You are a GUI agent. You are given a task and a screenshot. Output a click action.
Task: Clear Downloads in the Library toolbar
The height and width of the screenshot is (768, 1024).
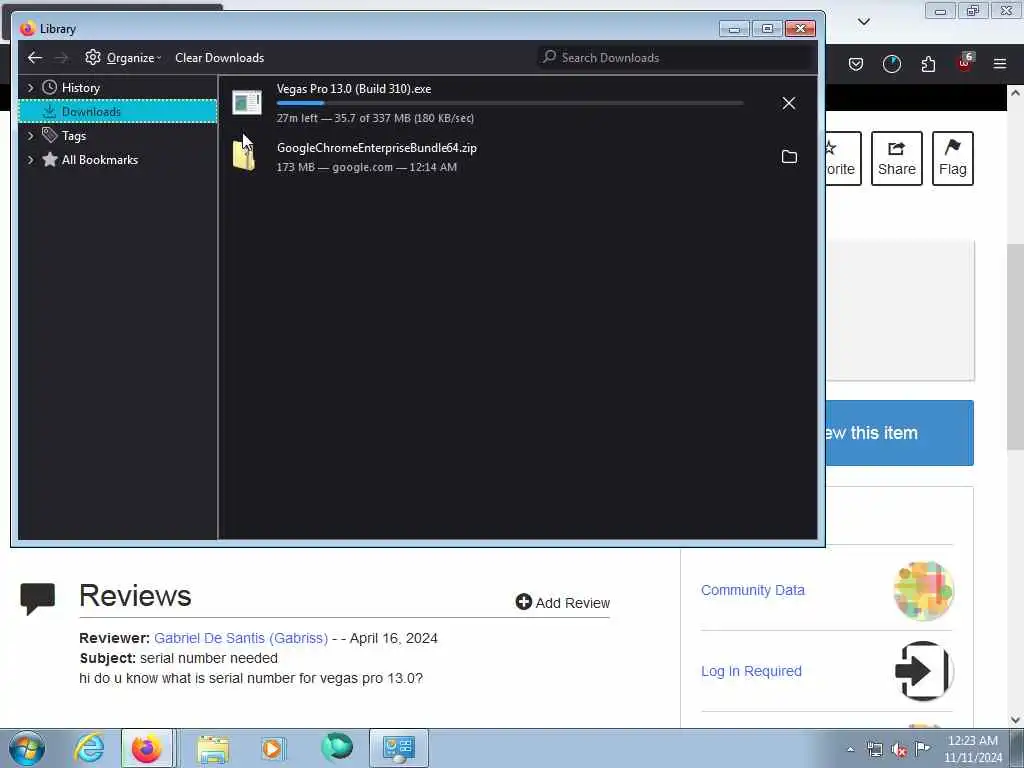tap(219, 58)
